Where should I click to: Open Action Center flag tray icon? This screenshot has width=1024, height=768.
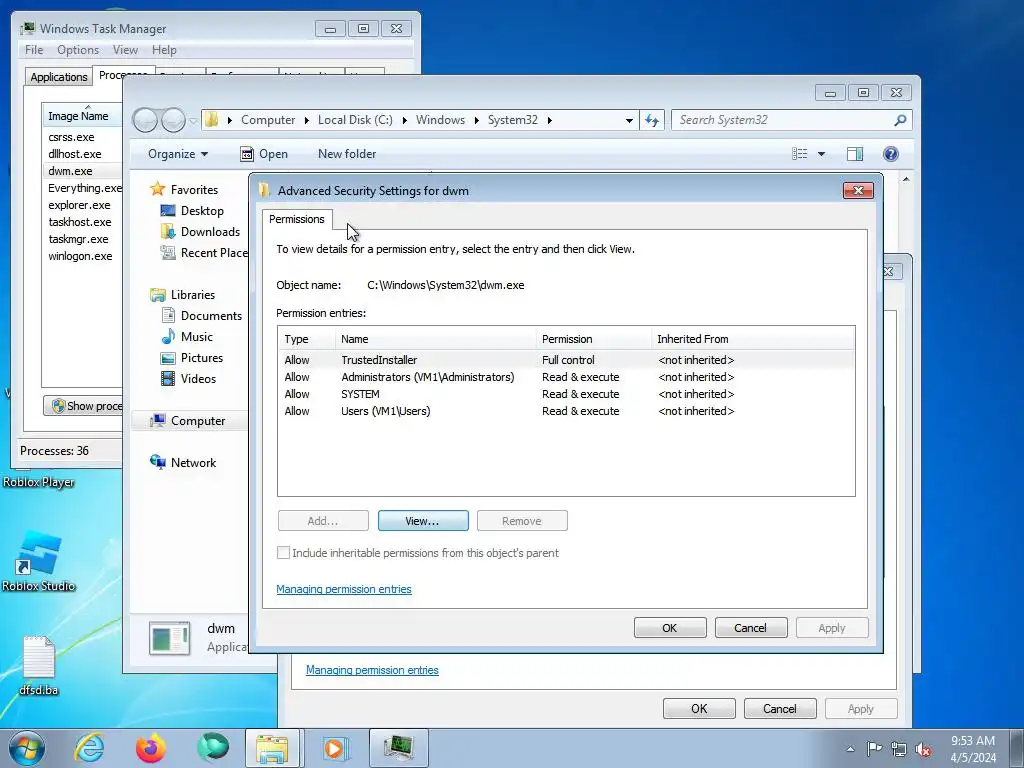(x=874, y=749)
